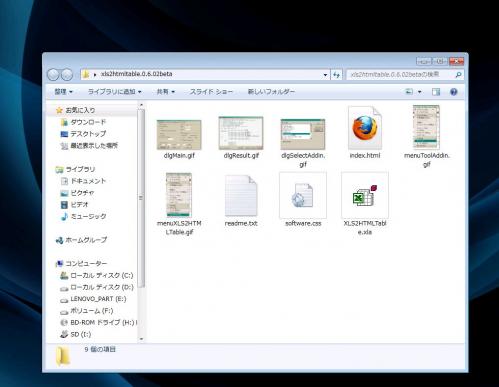The height and width of the screenshot is (387, 499).
Task: Expand the view options dropdown arrow
Action: coord(420,92)
